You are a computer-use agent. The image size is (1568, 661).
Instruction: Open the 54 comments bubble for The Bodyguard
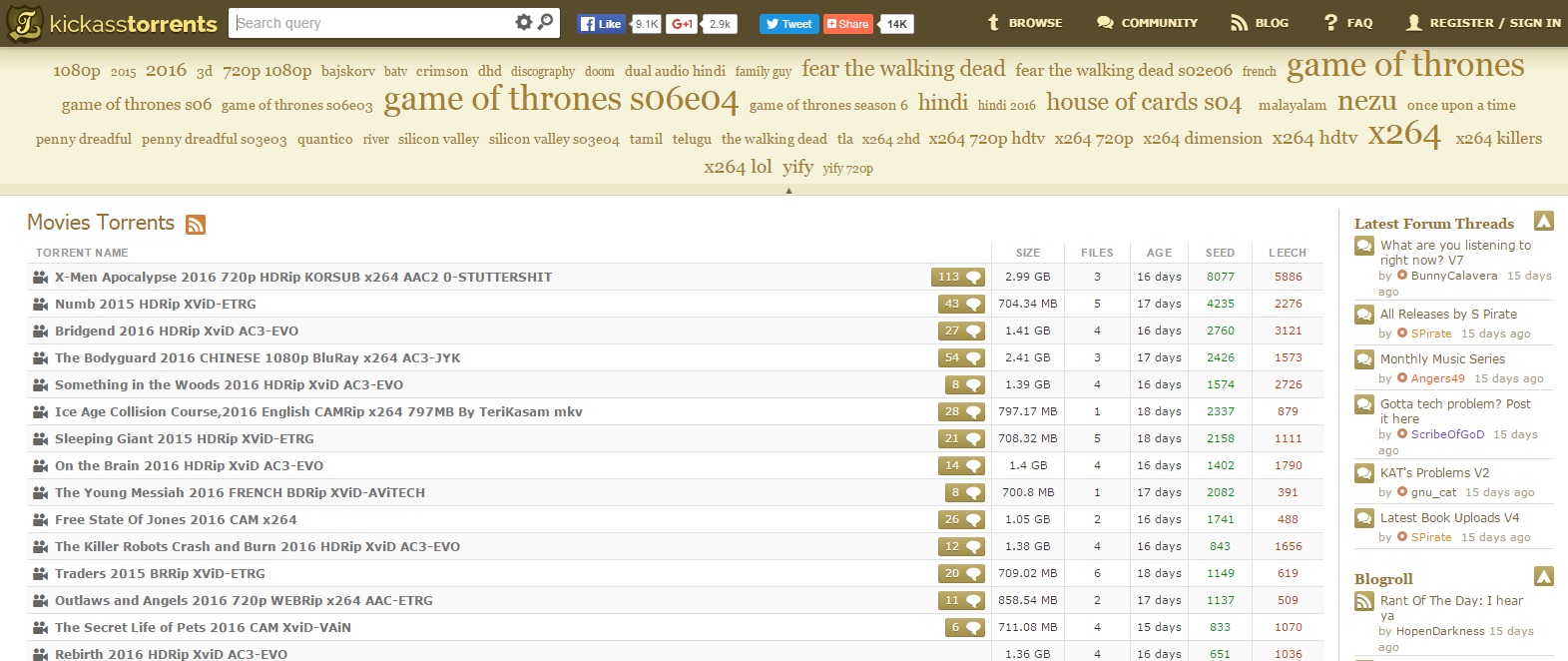click(x=961, y=357)
